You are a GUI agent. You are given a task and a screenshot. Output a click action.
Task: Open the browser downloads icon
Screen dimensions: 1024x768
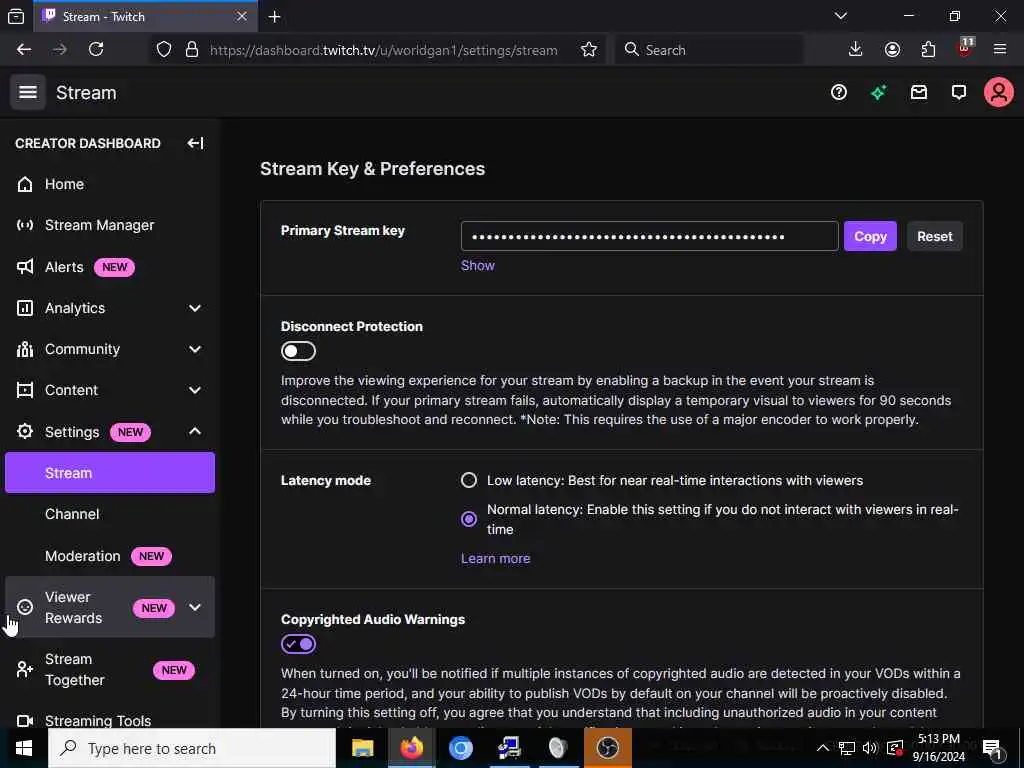coord(855,50)
